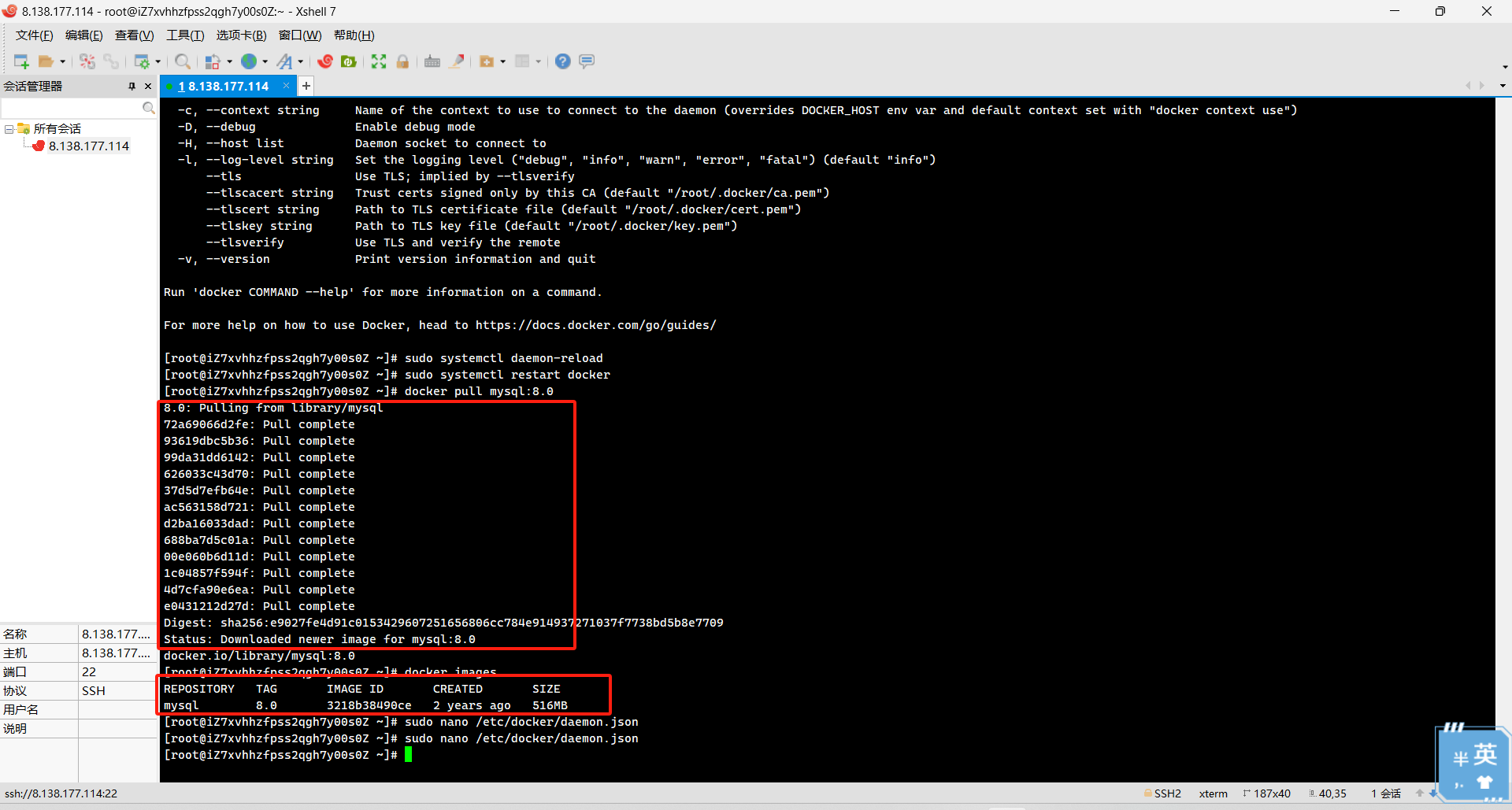Click the 名称 property label
This screenshot has height=810, width=1512.
pos(15,634)
